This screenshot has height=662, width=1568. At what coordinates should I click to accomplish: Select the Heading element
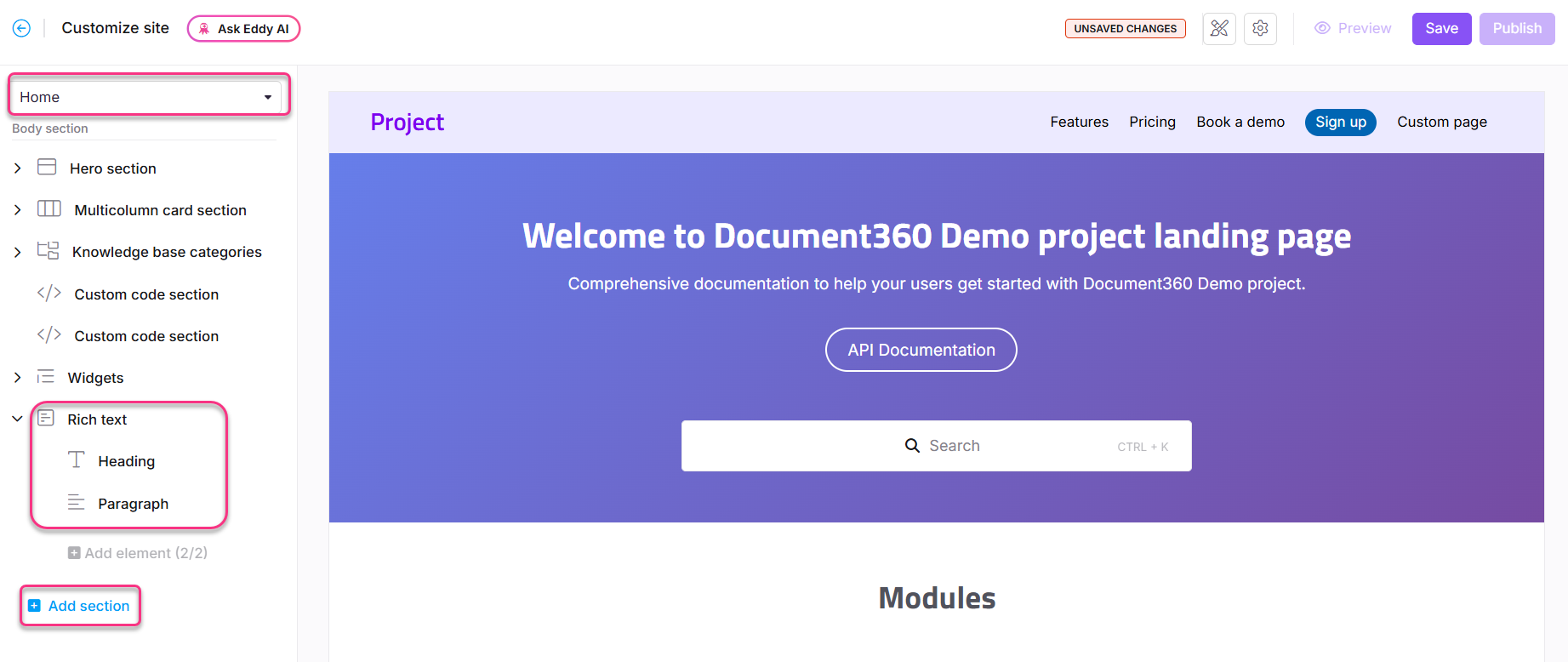click(x=127, y=461)
